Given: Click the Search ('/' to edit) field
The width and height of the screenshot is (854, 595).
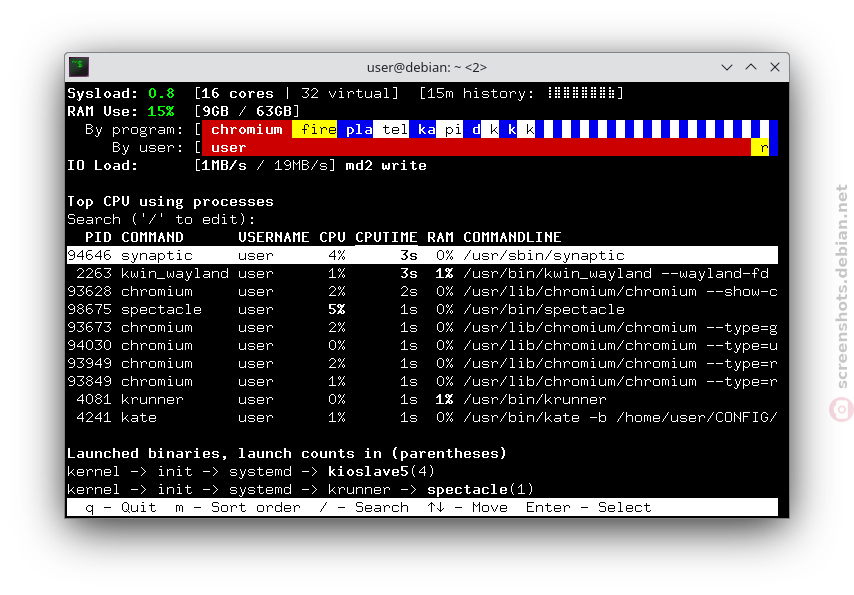Looking at the screenshot, I should 161,219.
